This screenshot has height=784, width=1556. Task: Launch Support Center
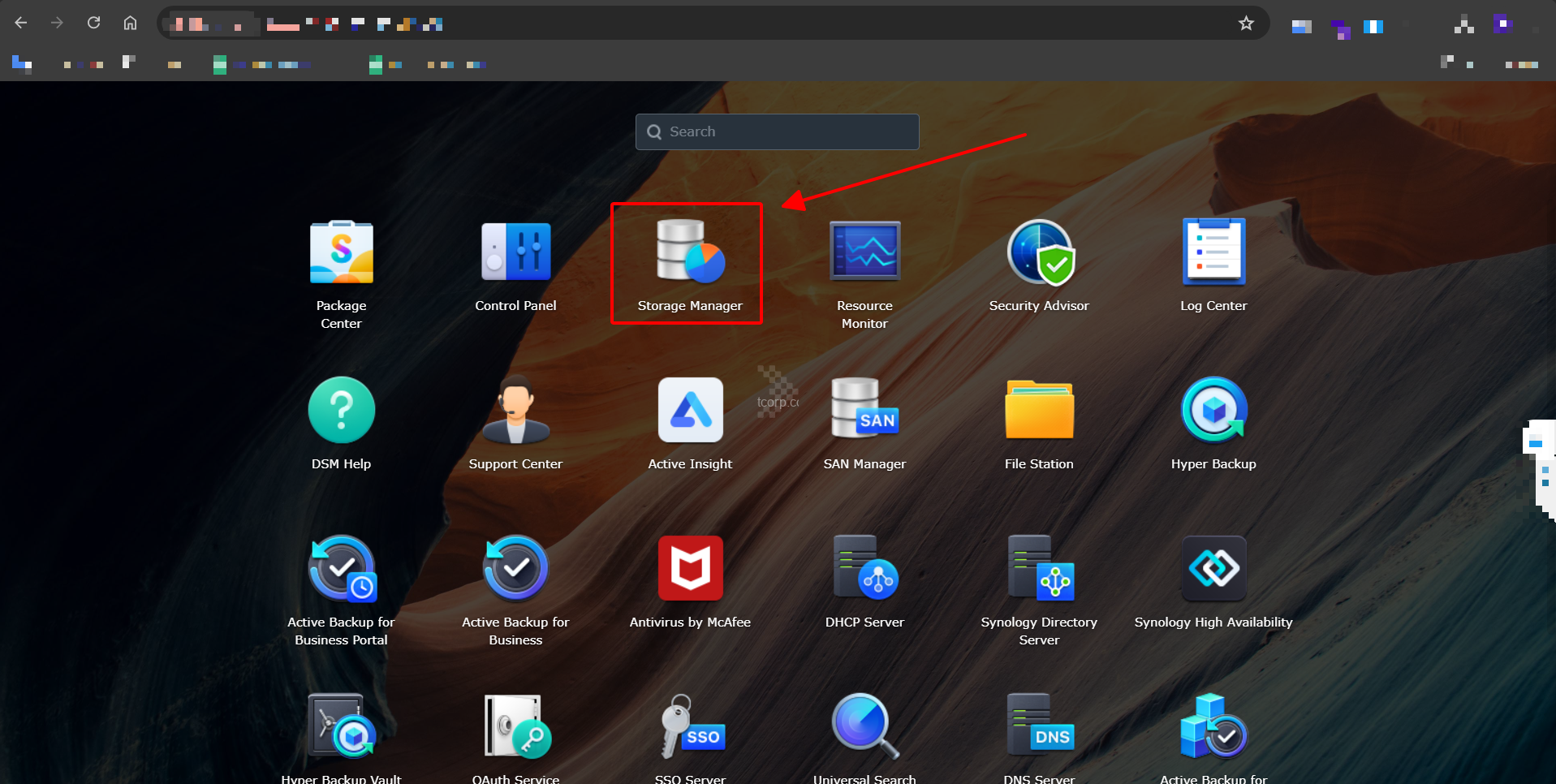[515, 411]
